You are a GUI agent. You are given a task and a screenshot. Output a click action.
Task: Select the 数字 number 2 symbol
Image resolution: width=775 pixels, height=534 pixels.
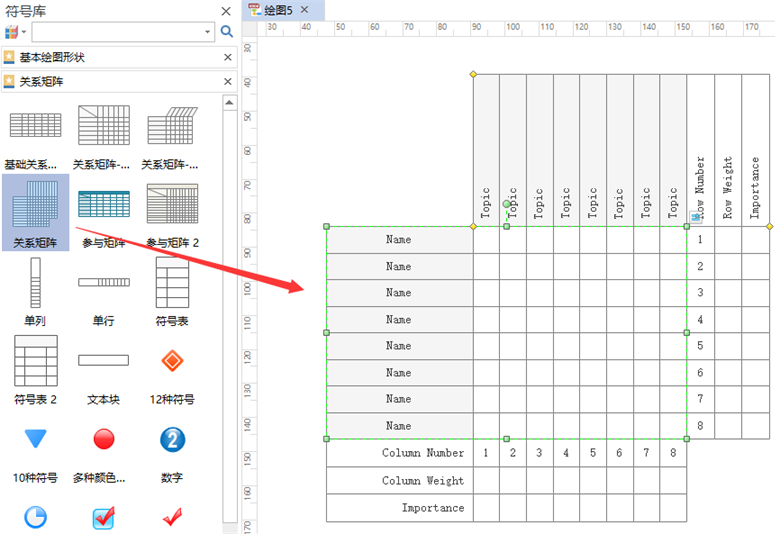tap(172, 439)
